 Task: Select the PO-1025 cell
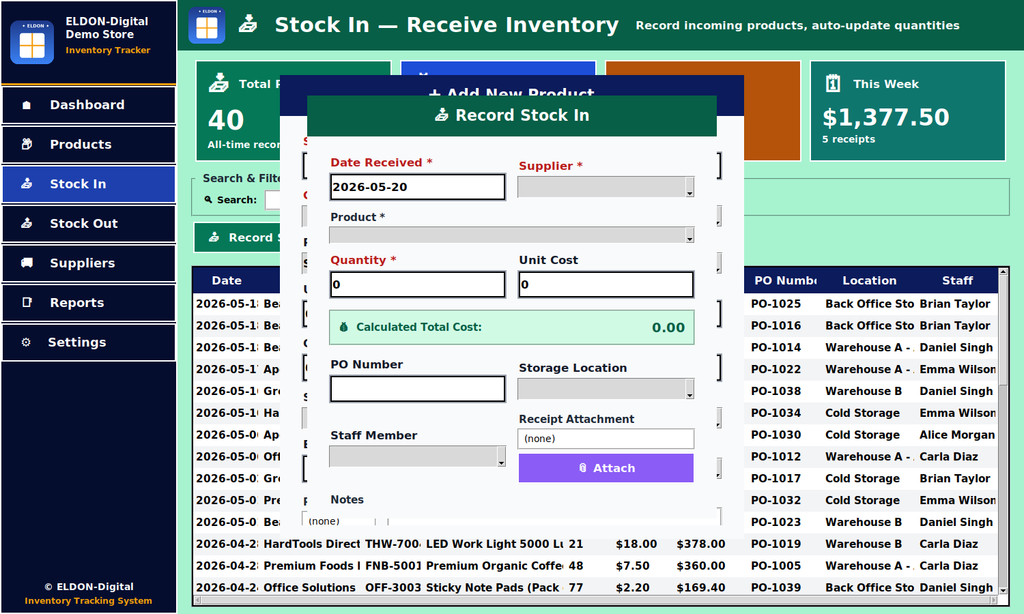coord(776,304)
